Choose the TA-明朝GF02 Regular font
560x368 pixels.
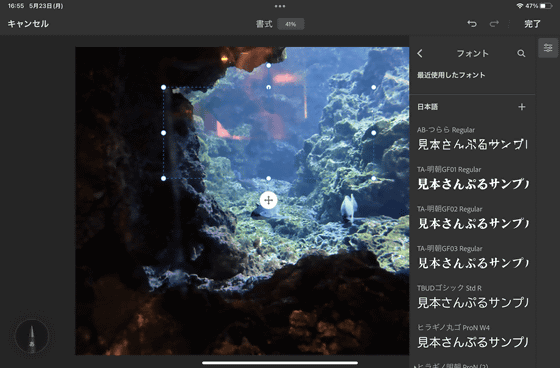point(472,218)
